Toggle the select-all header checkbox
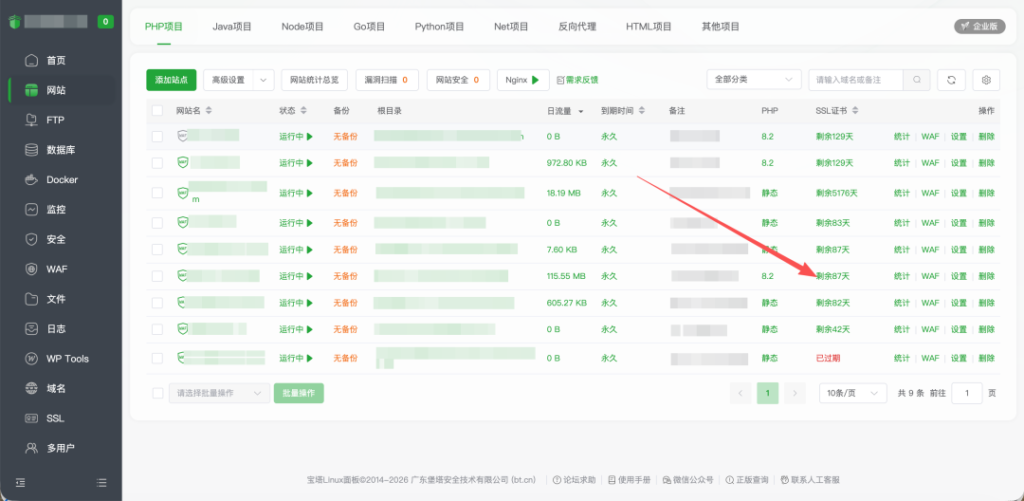Screen dimensions: 1024x501 [157, 111]
